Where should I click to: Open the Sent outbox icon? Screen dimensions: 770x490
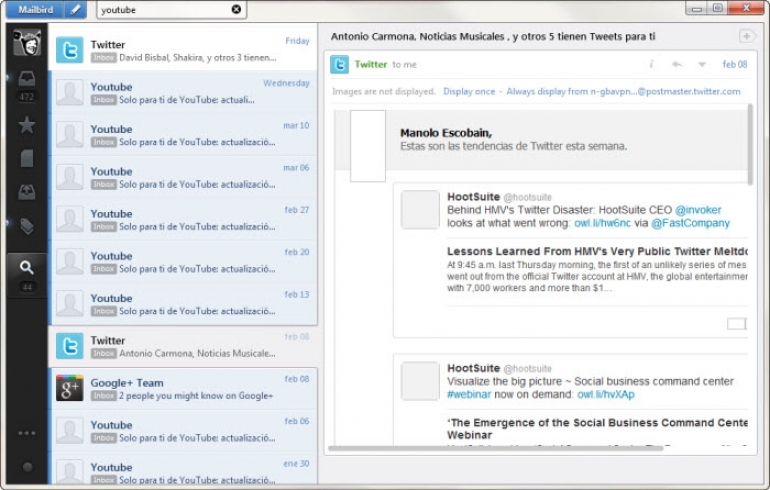tap(27, 192)
